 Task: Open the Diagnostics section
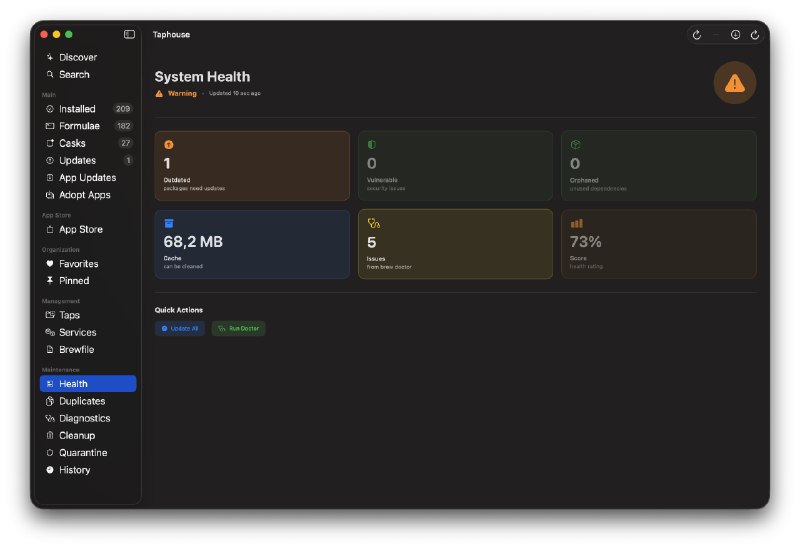[x=84, y=418]
